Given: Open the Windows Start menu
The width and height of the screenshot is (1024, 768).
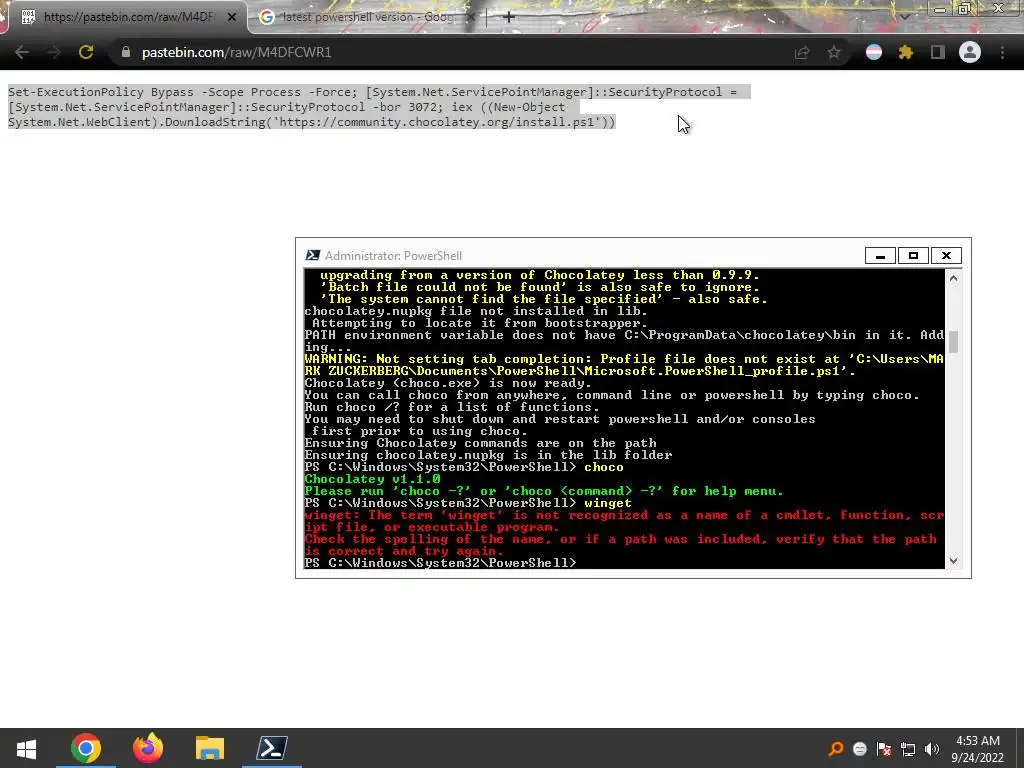Looking at the screenshot, I should [26, 748].
